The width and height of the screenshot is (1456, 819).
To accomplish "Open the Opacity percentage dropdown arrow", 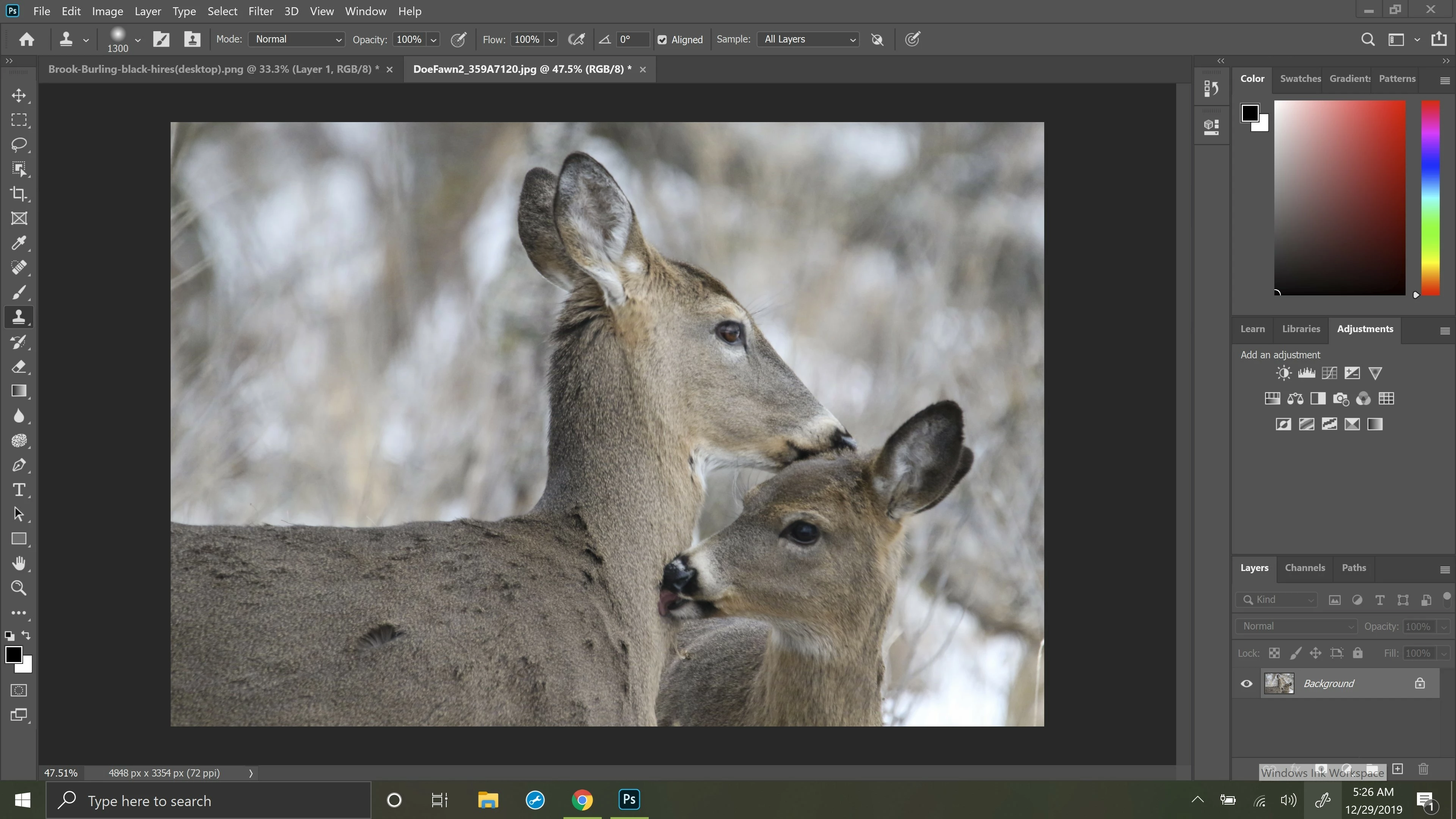I will 433,39.
